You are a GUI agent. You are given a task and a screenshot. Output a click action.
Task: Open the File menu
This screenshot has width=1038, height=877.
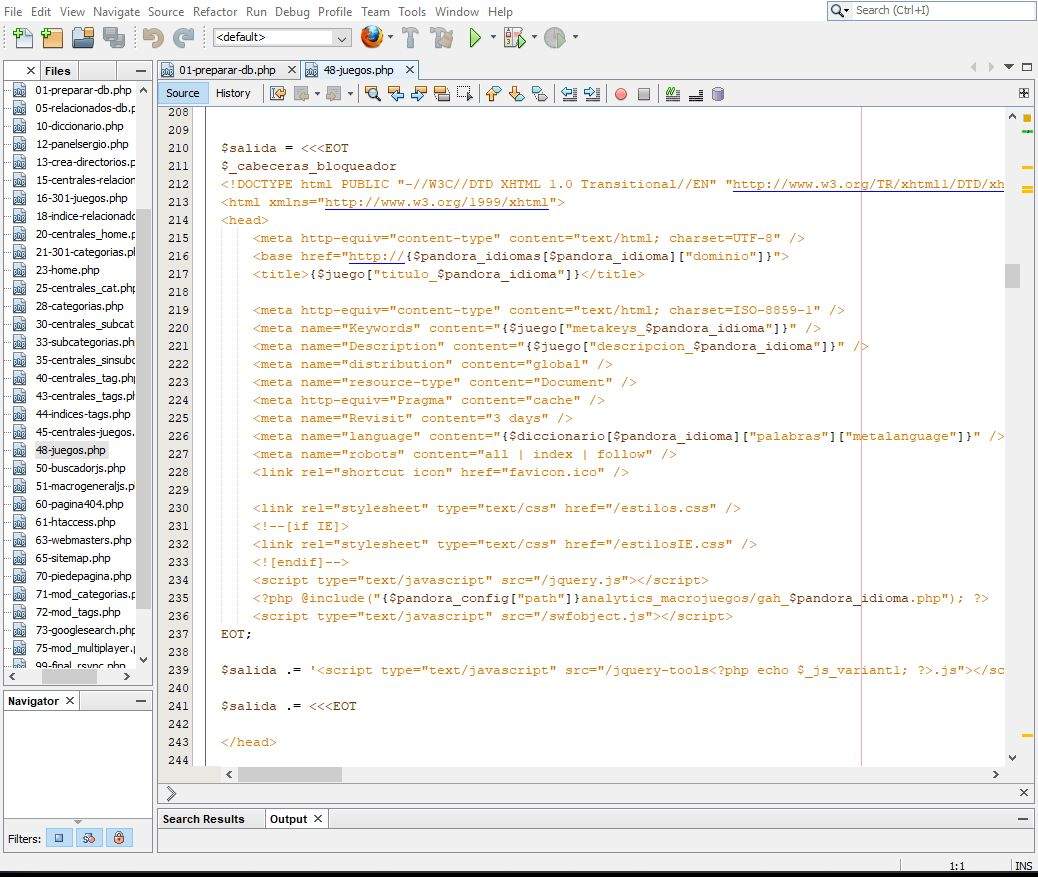[13, 12]
